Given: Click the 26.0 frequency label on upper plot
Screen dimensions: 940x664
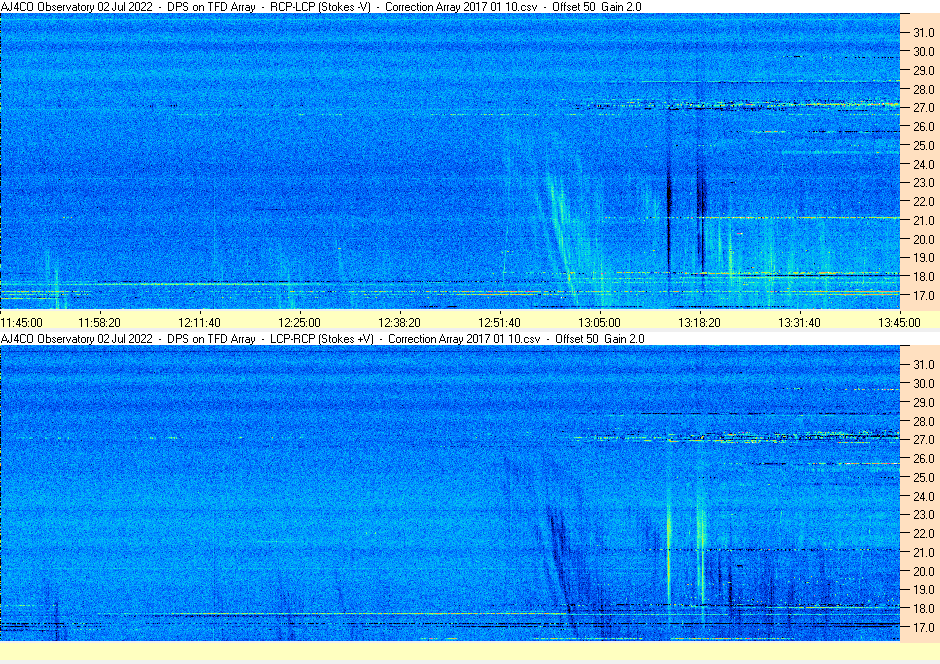Looking at the screenshot, I should pos(923,126).
